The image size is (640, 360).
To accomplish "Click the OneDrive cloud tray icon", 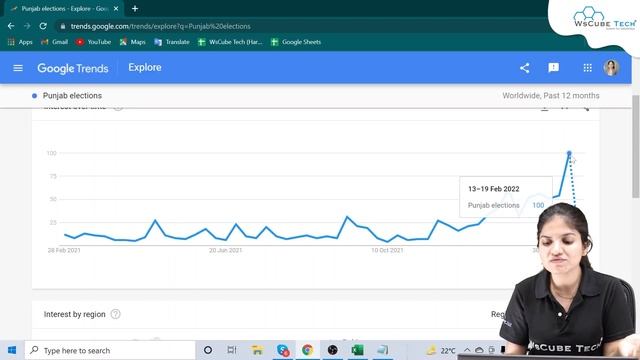I will point(479,350).
